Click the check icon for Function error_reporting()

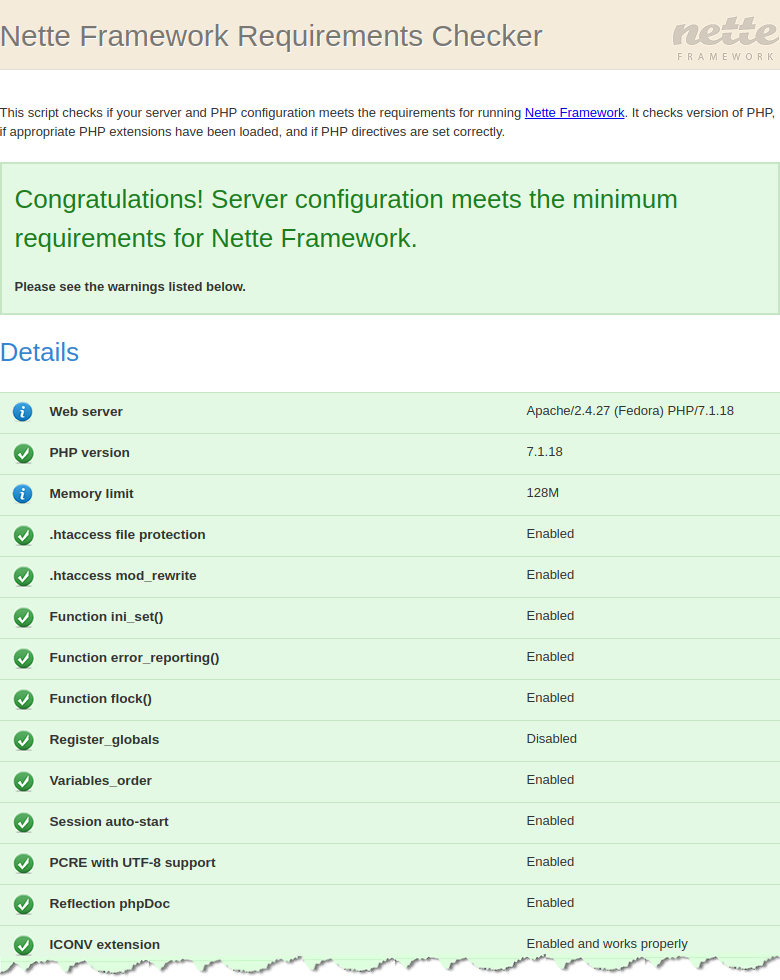(24, 658)
